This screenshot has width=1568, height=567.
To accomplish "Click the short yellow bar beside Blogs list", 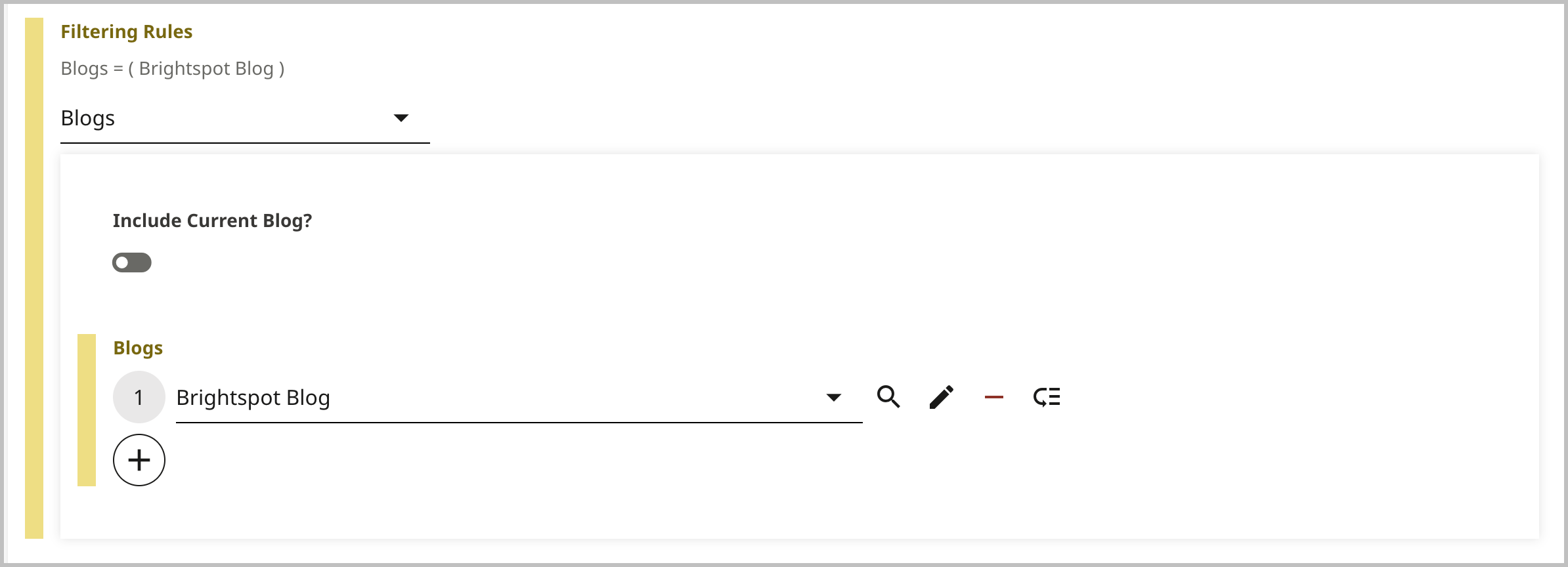I will (x=87, y=410).
